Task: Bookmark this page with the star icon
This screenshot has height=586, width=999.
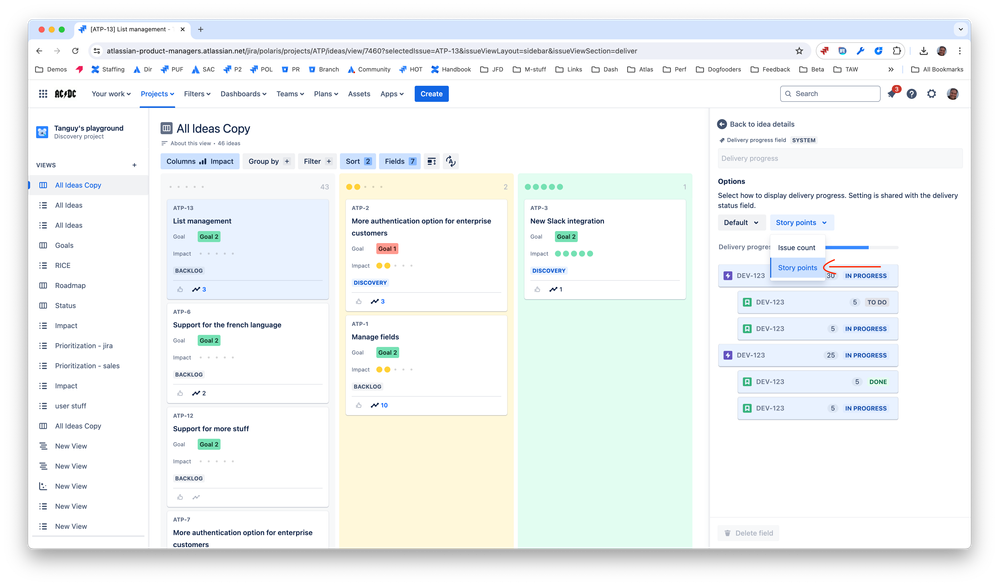Action: [799, 51]
